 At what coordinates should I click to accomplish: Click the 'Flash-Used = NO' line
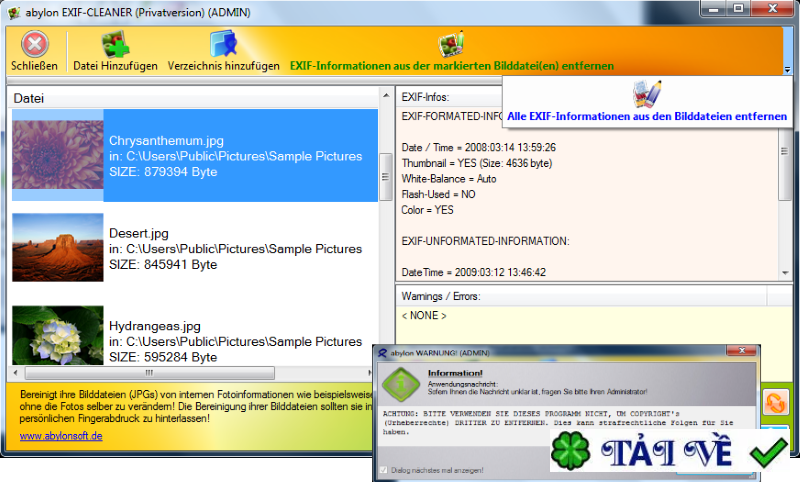click(x=438, y=194)
